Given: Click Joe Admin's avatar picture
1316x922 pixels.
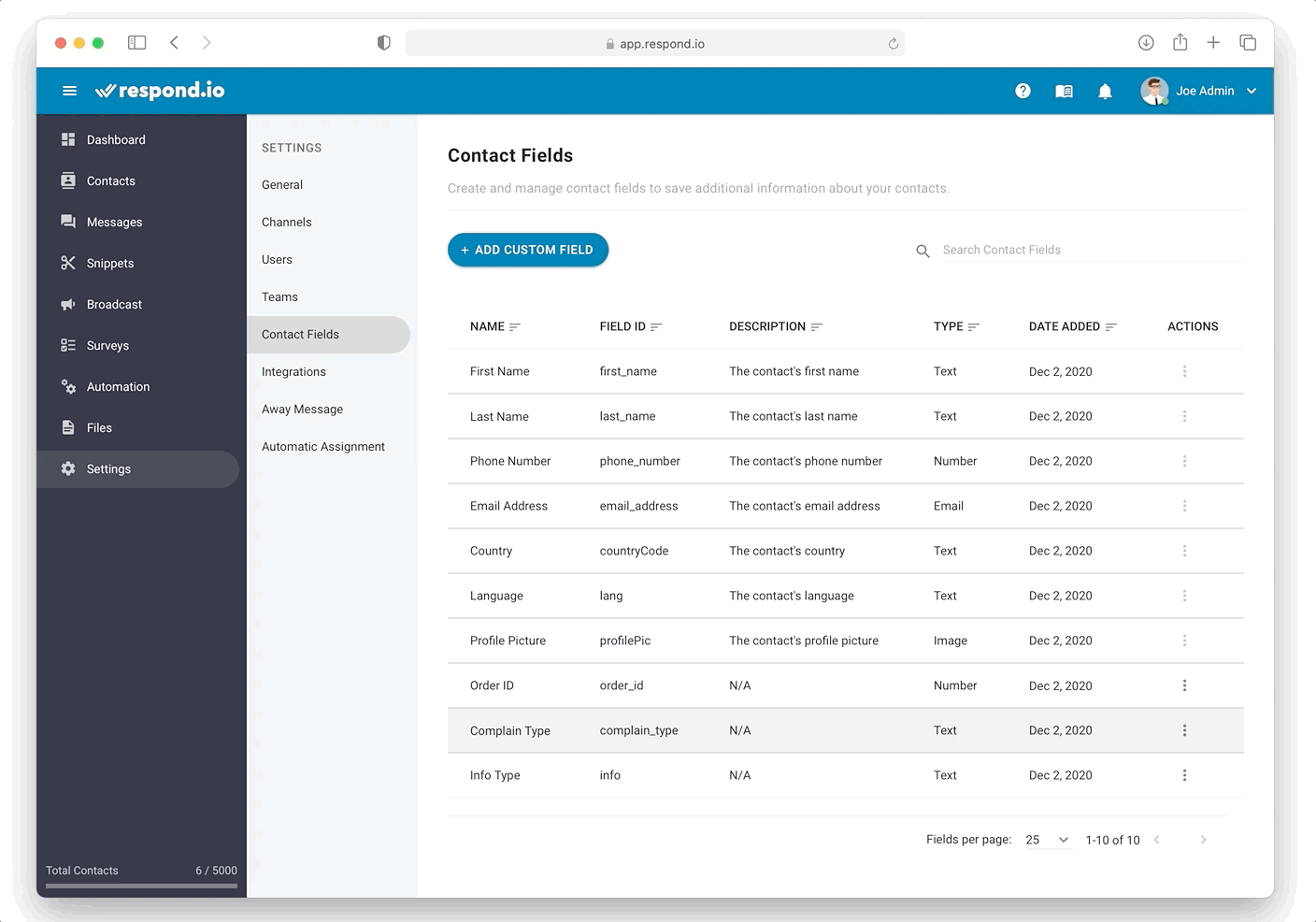Looking at the screenshot, I should click(x=1154, y=91).
